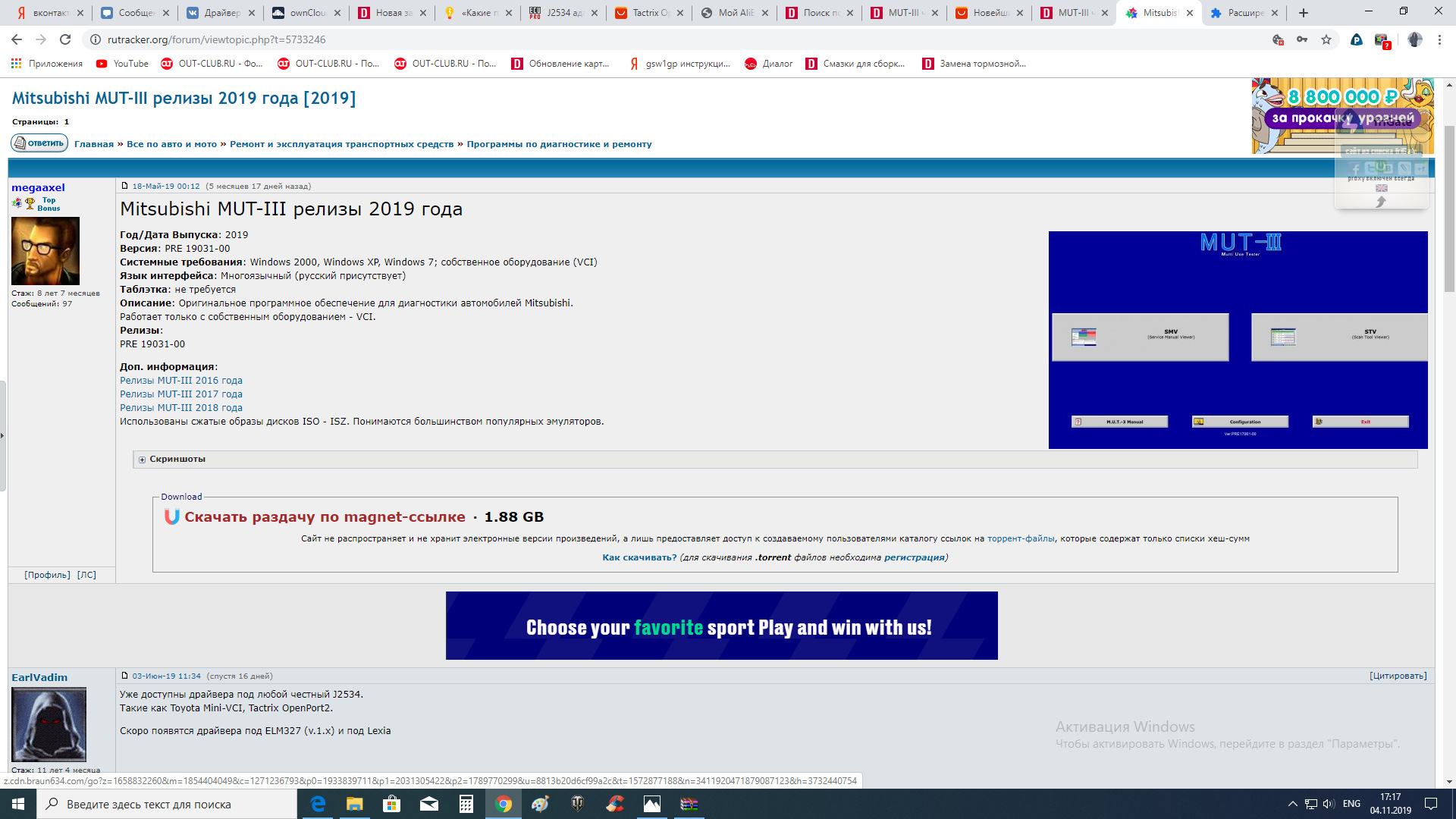Open Программы по диагностике и ремонту breadcrumb
Viewport: 1456px width, 819px height.
(x=559, y=144)
